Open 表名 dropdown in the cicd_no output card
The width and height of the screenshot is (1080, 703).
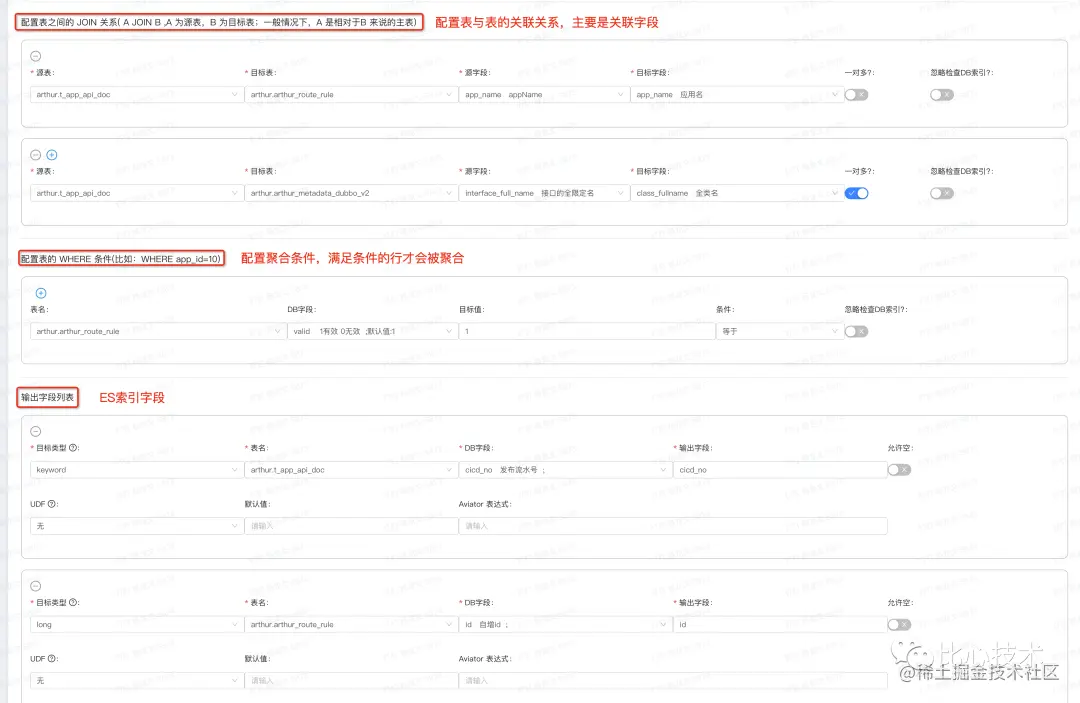click(351, 470)
